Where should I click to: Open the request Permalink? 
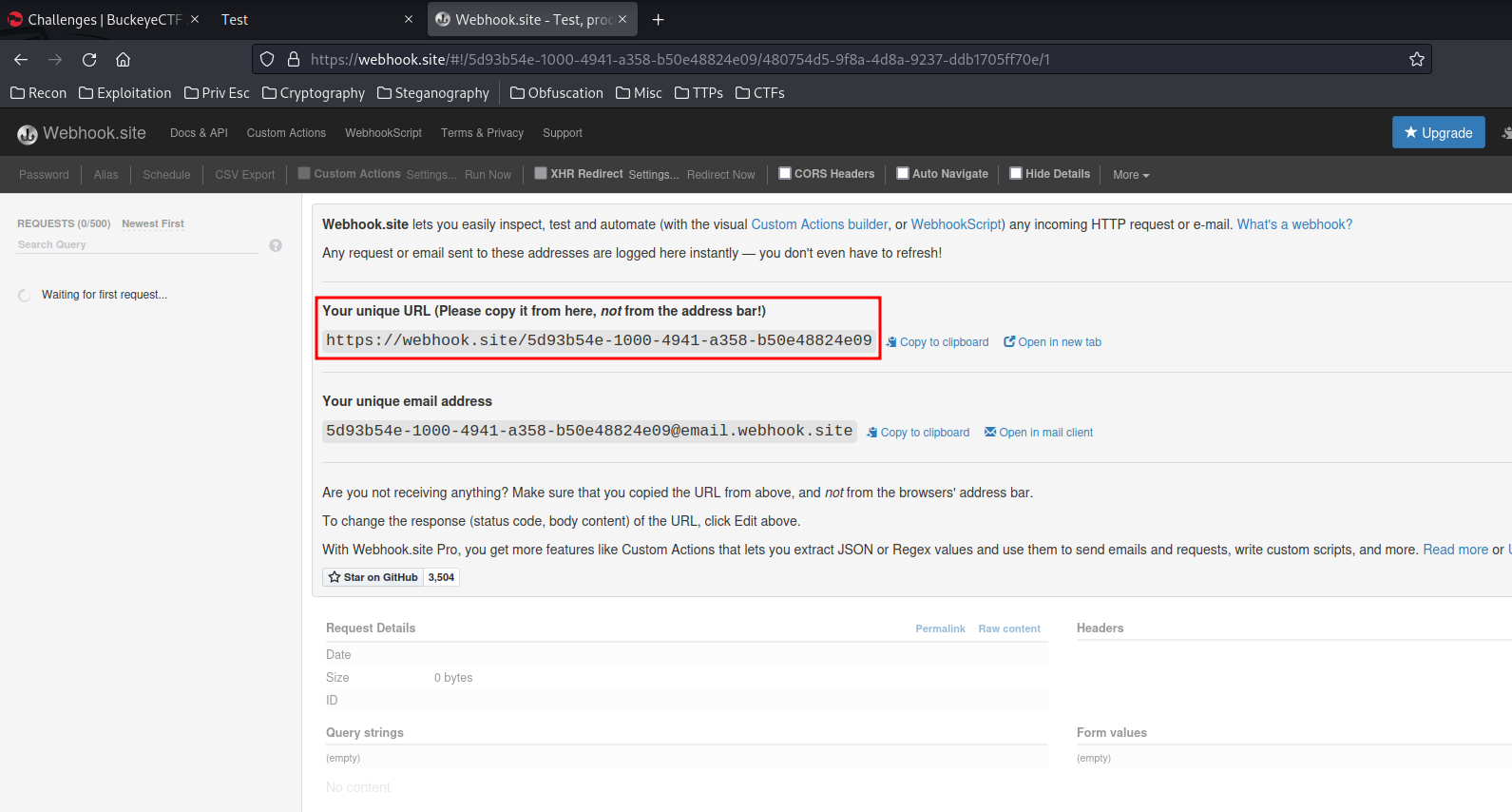tap(940, 628)
